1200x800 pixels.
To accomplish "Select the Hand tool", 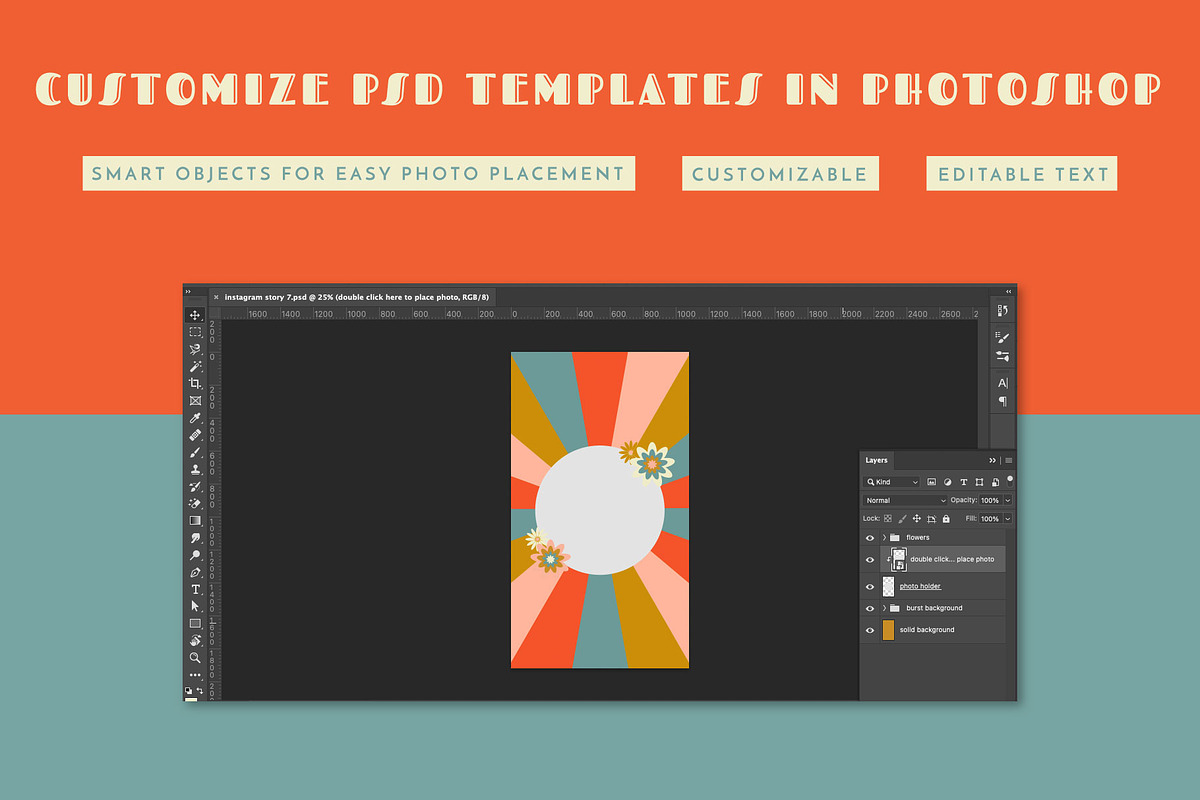I will [195, 640].
